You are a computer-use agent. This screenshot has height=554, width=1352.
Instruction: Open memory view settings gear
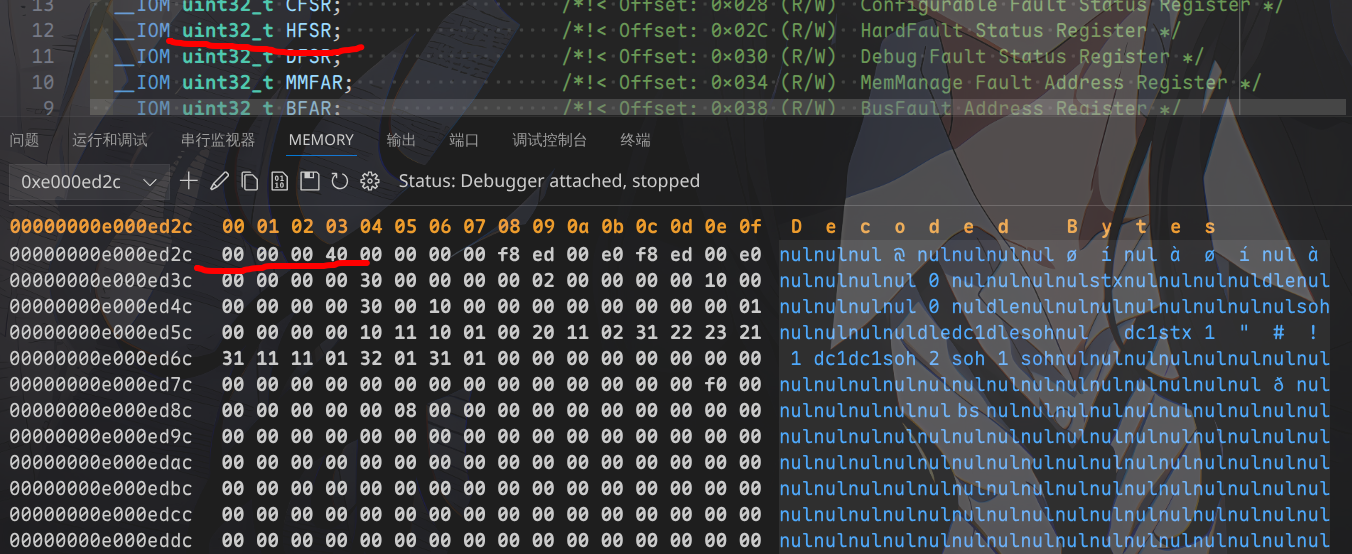point(370,181)
